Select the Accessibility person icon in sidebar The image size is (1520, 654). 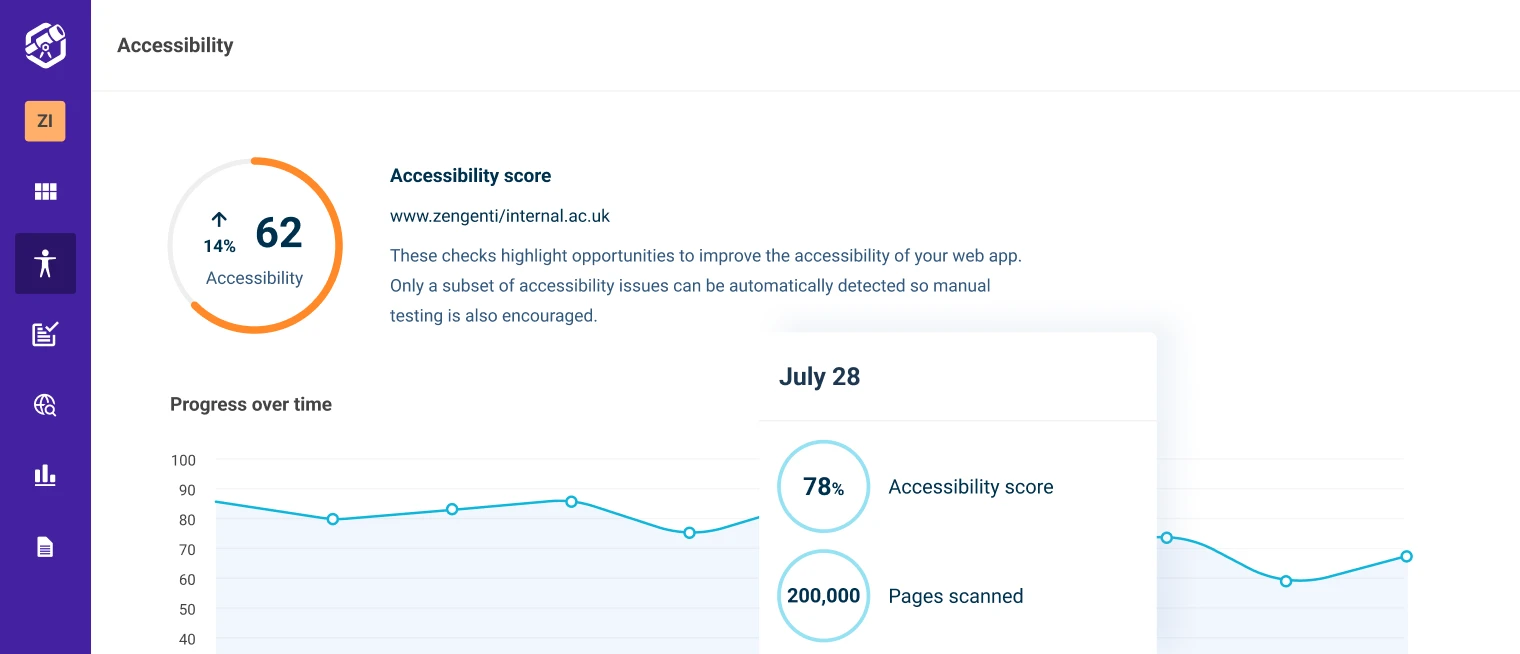pos(45,264)
